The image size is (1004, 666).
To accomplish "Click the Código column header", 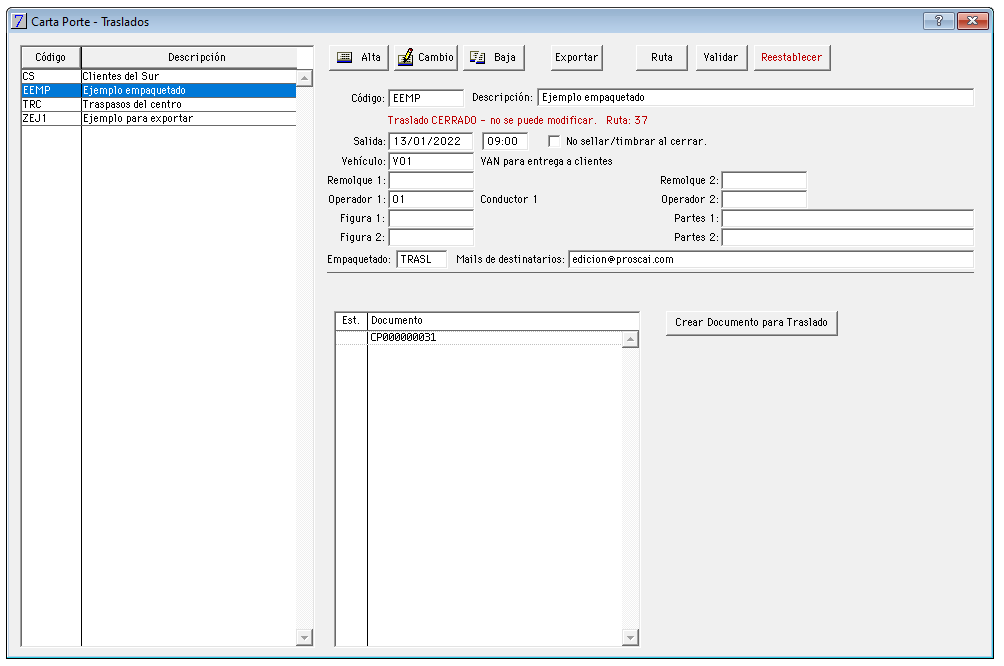I will click(x=51, y=58).
